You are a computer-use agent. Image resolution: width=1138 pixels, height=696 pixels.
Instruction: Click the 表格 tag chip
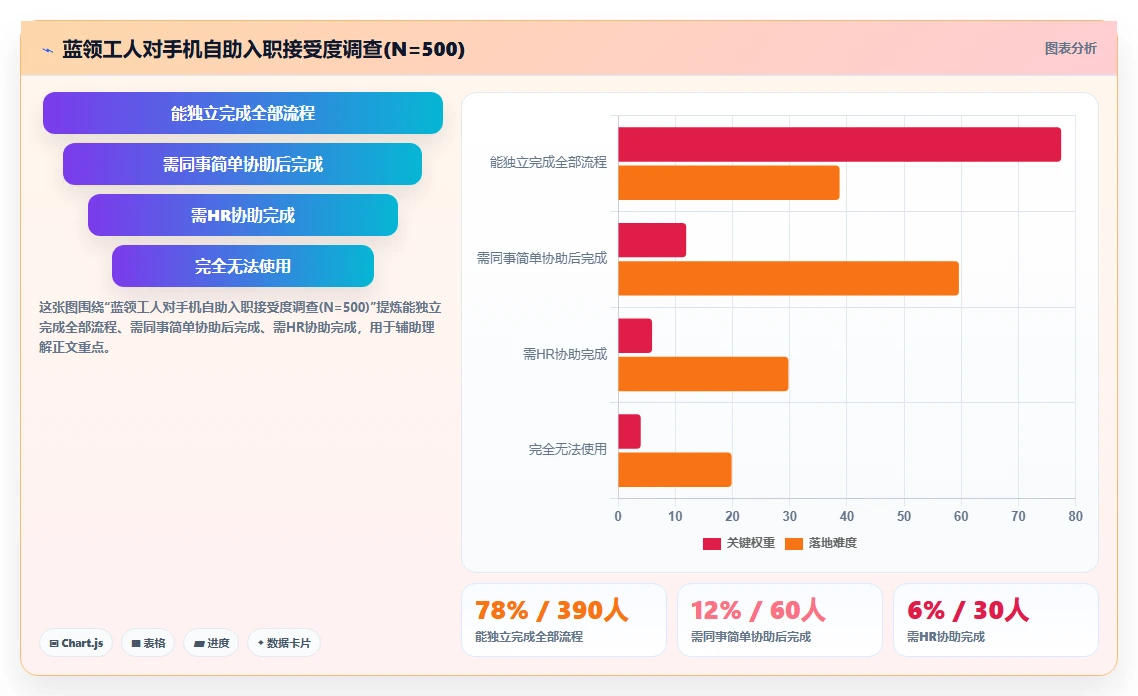[148, 643]
